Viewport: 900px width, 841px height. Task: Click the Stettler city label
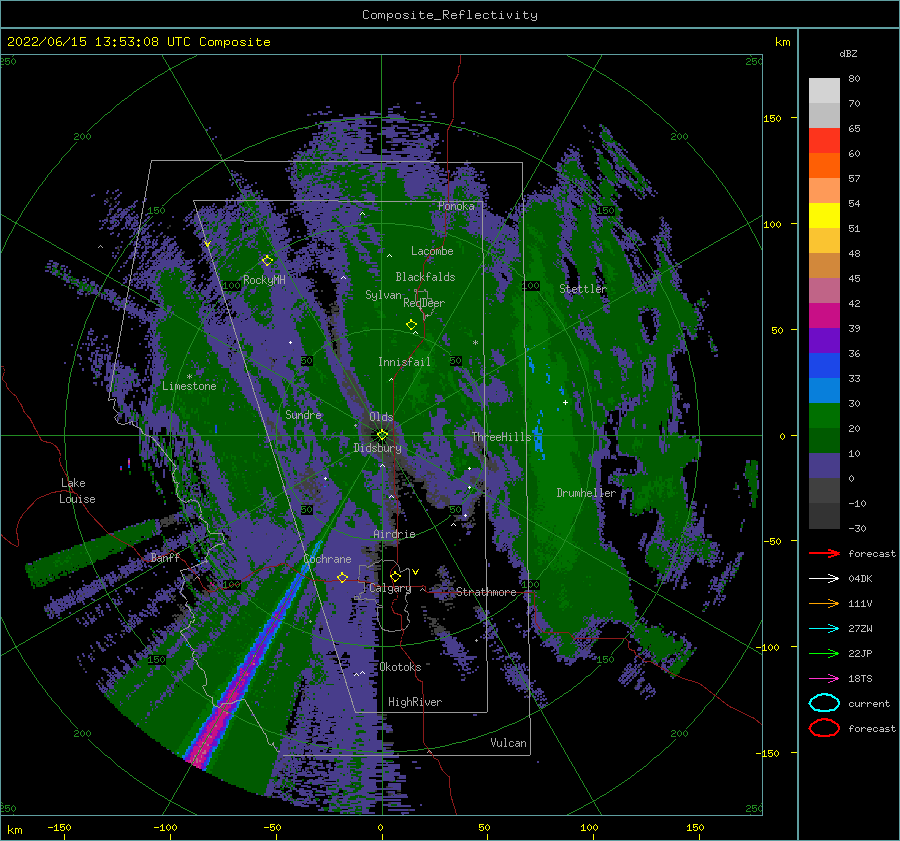(583, 289)
